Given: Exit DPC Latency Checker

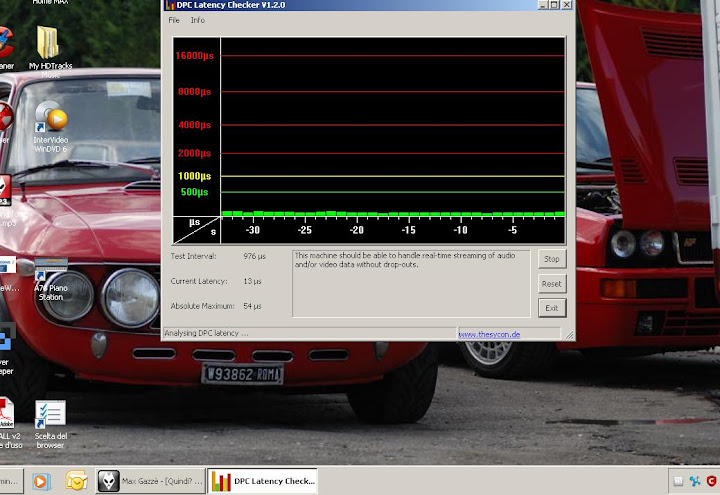Looking at the screenshot, I should point(551,308).
